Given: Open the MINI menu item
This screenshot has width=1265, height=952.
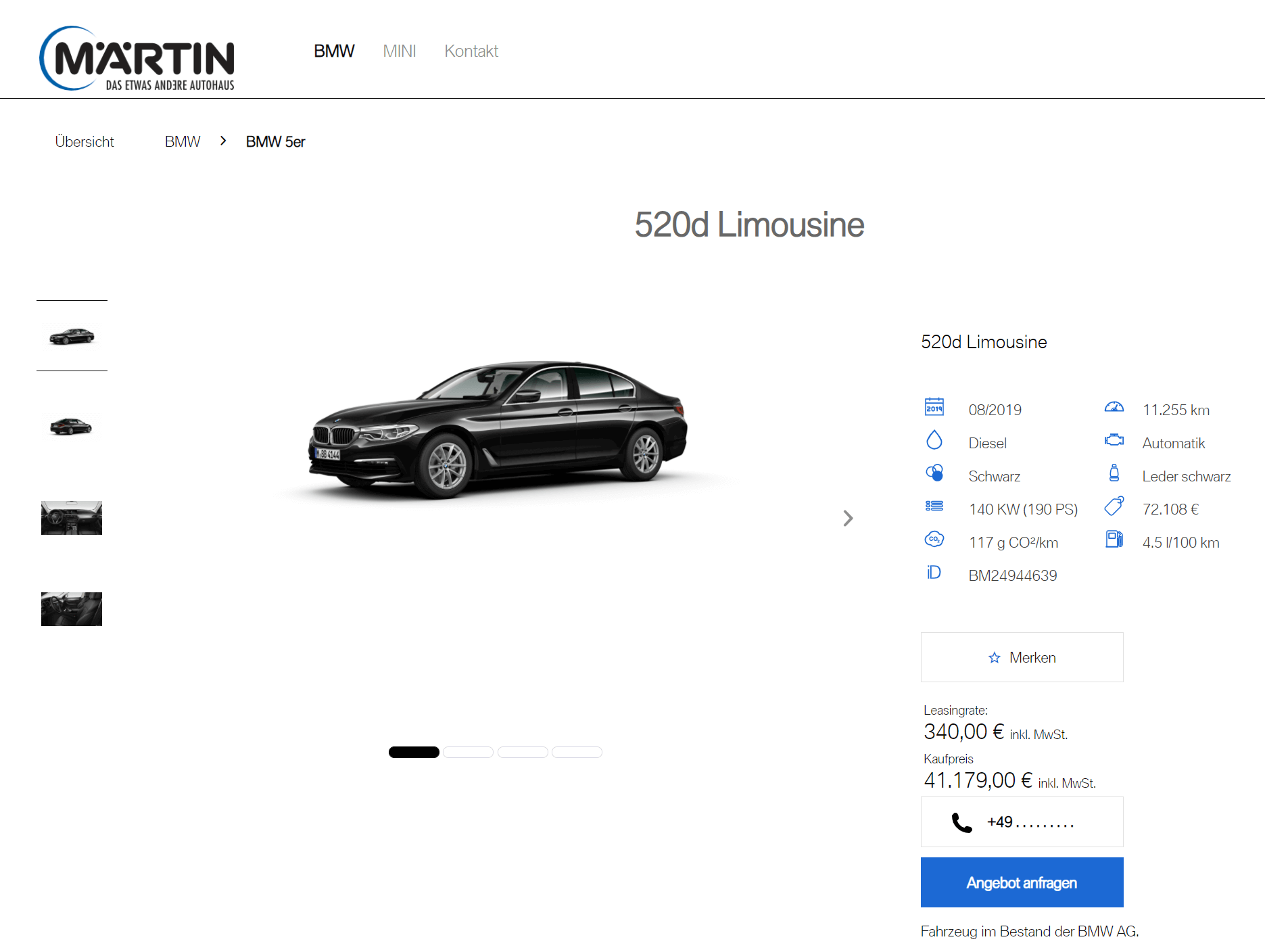Looking at the screenshot, I should point(399,51).
